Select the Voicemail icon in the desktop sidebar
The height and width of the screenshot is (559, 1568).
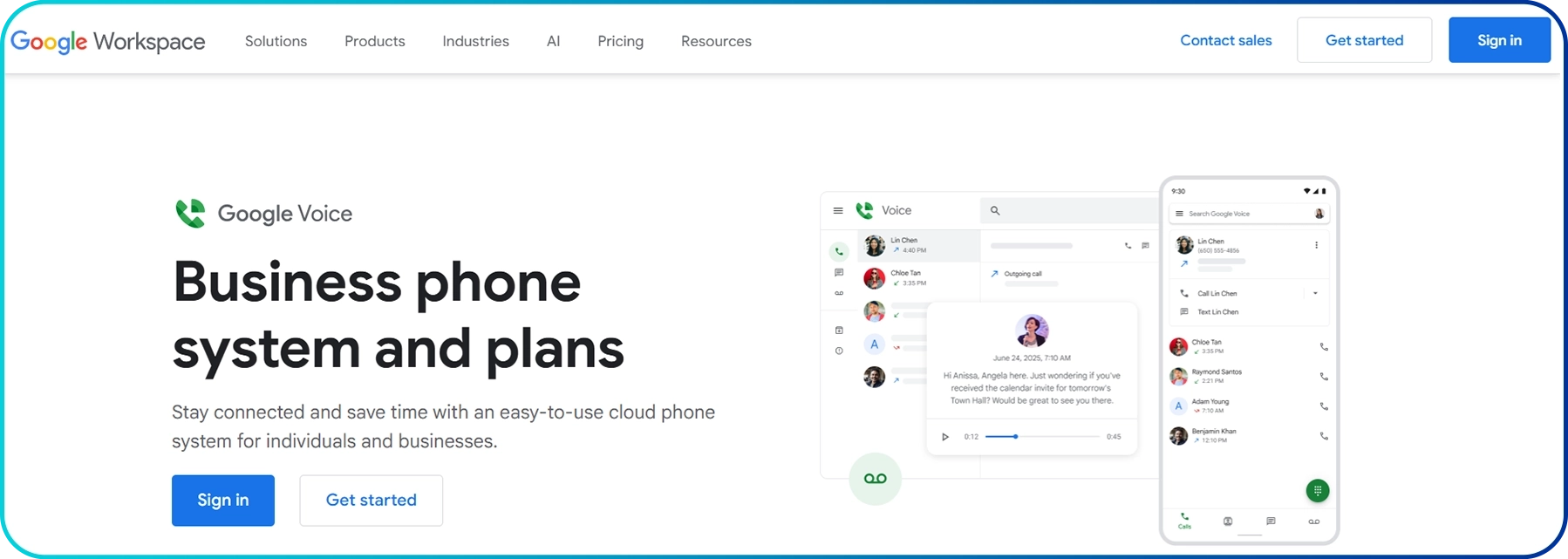(x=839, y=293)
